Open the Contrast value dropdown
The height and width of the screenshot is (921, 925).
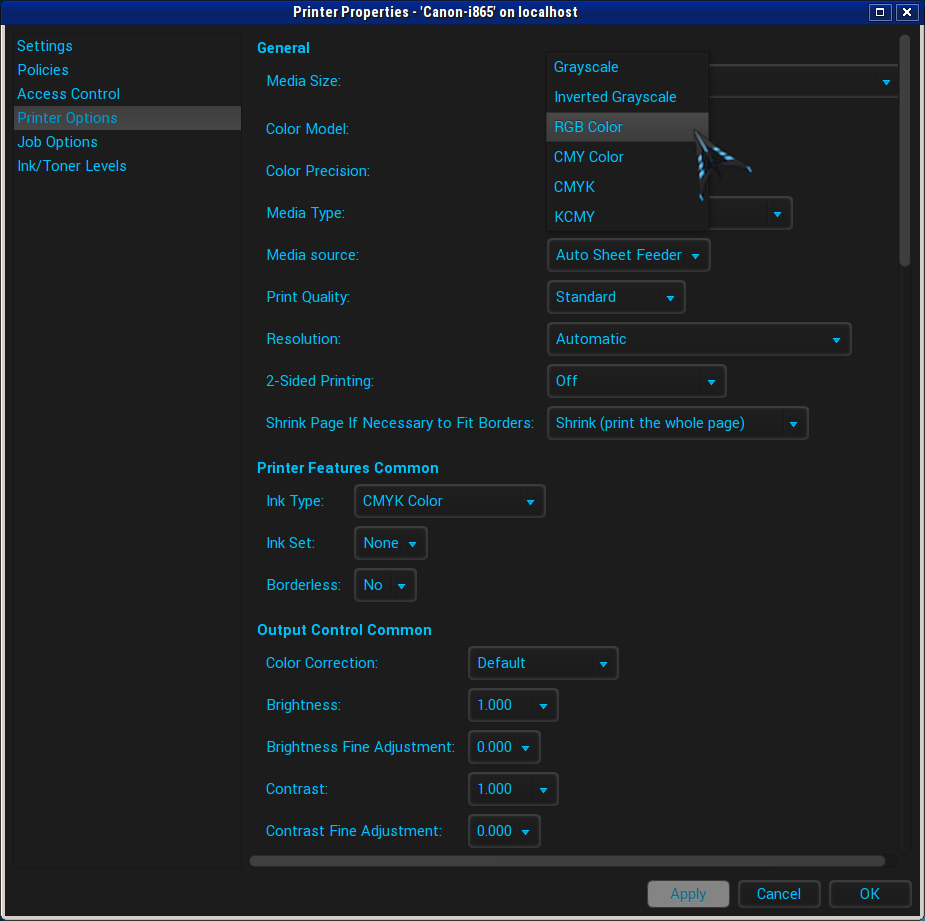[x=513, y=789]
